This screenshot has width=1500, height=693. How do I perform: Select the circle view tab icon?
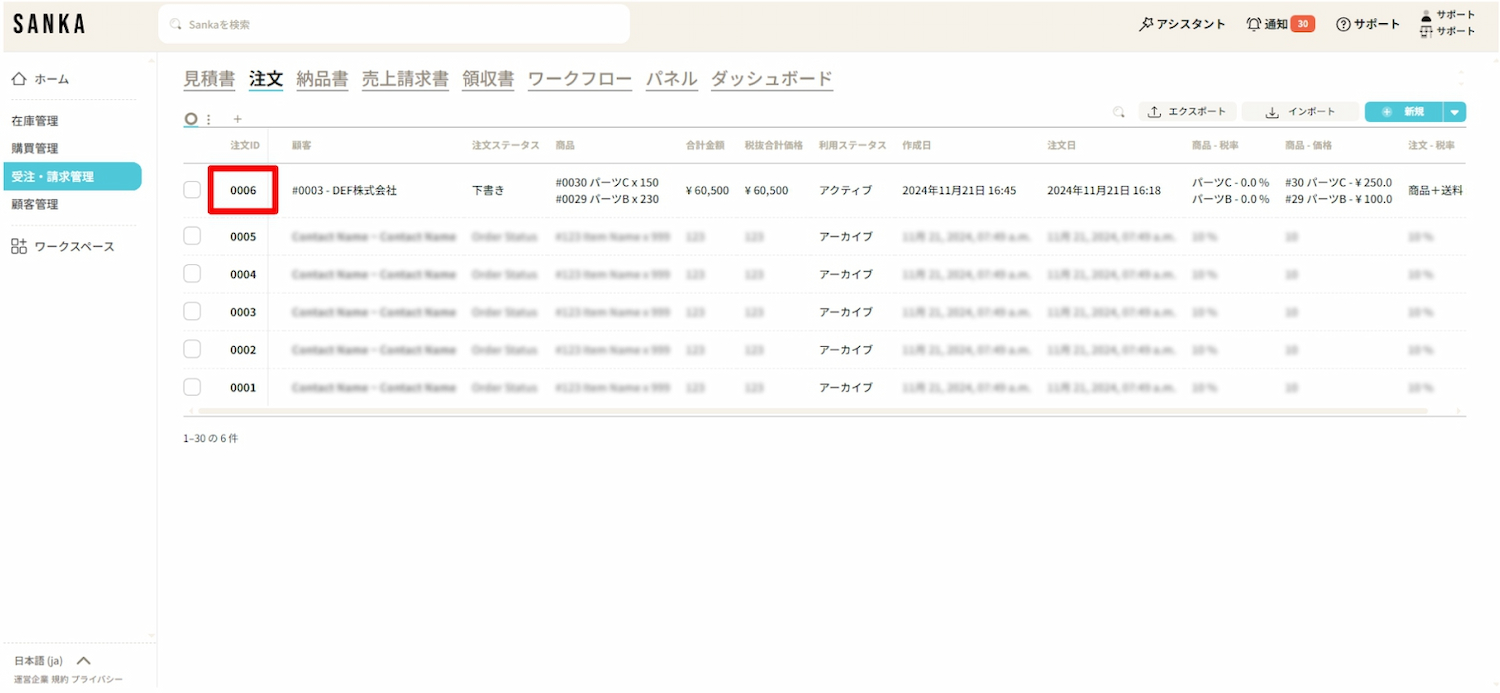[x=191, y=118]
